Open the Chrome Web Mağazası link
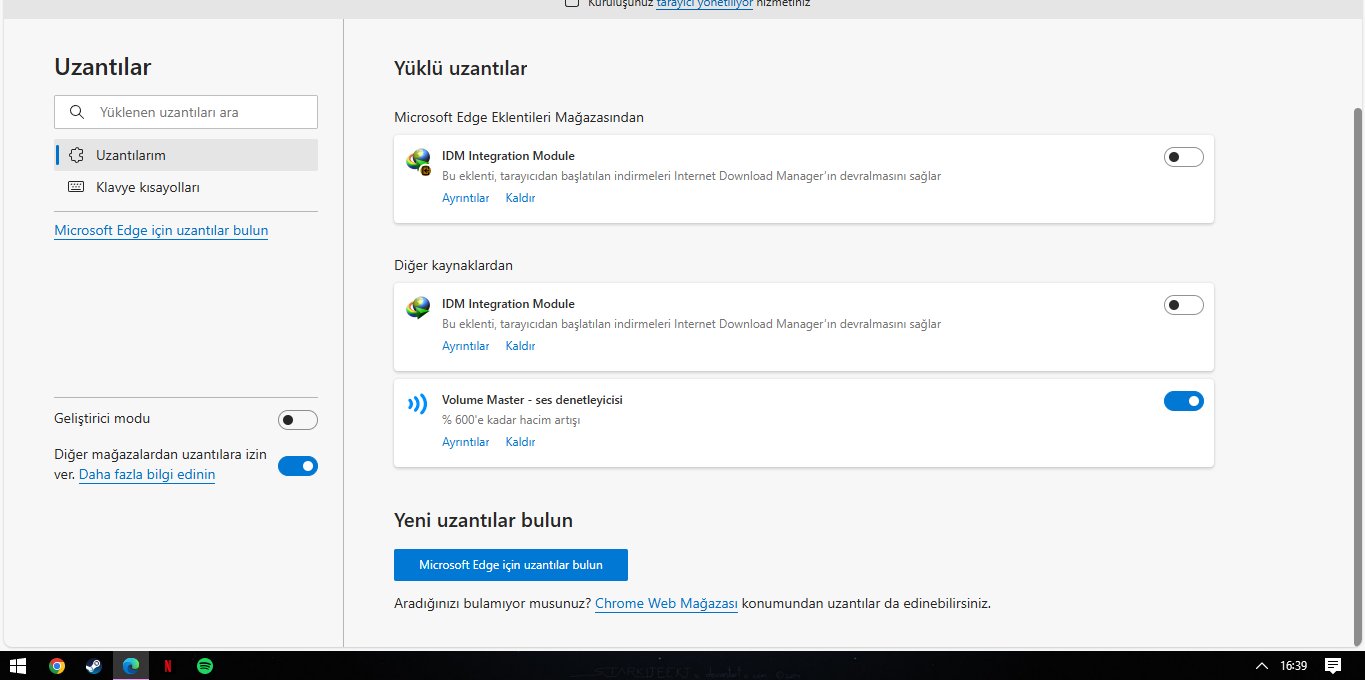 pos(666,604)
